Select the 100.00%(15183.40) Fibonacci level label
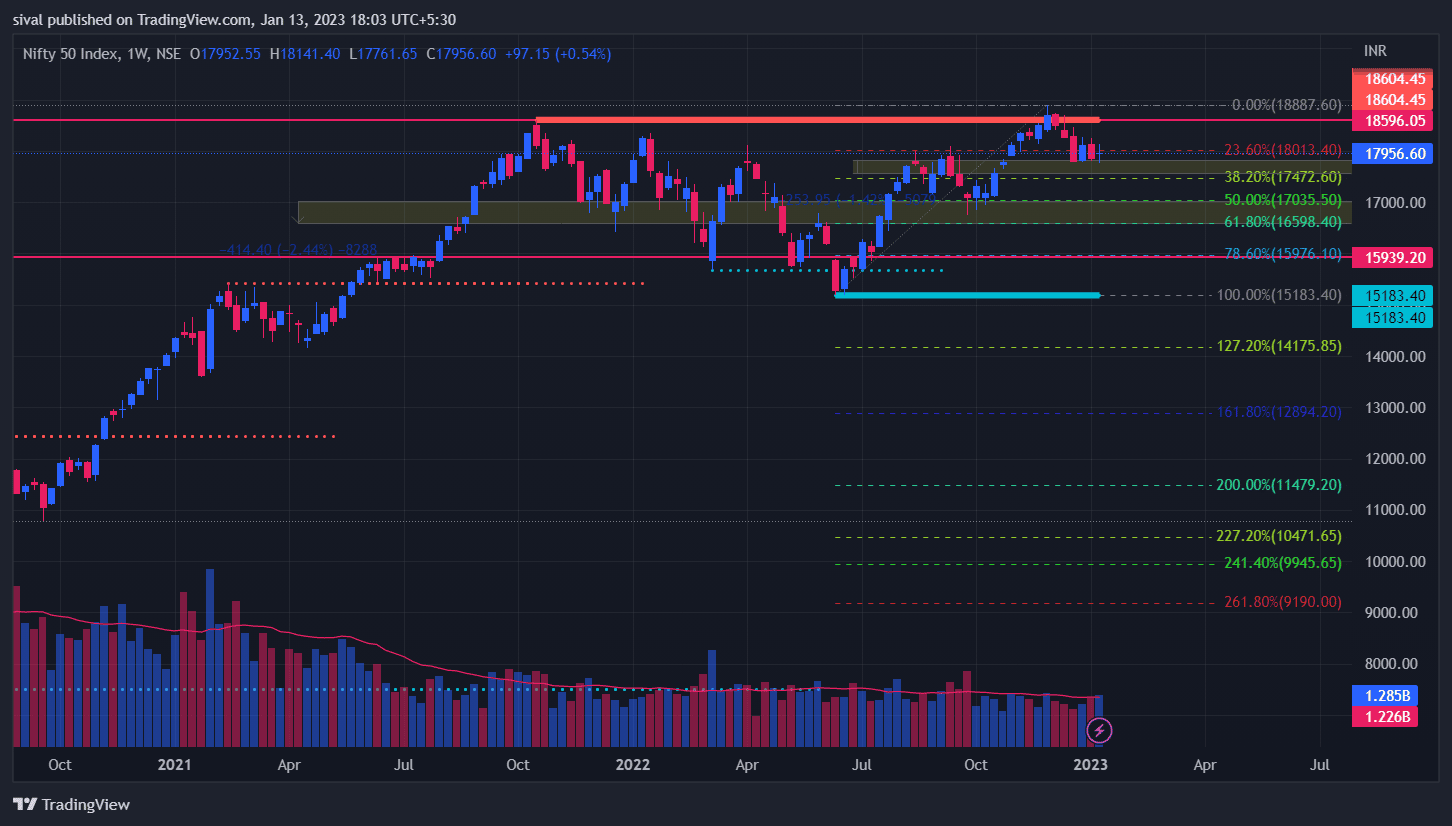 pos(1279,295)
